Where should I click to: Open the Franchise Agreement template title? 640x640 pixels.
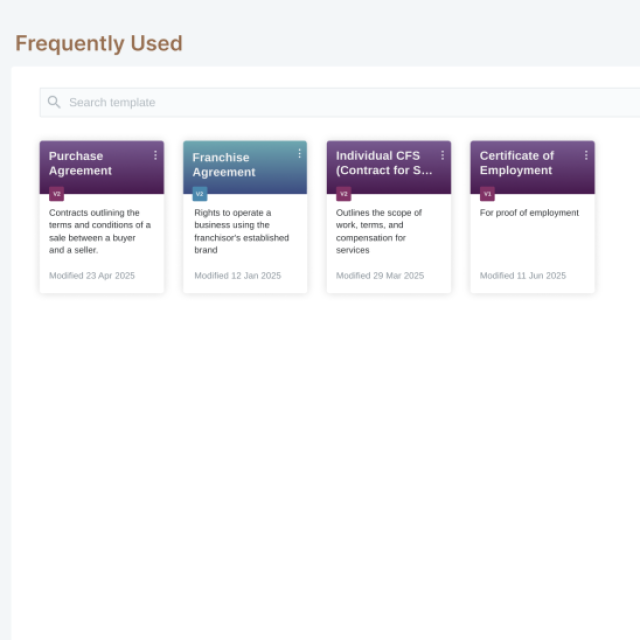click(223, 165)
